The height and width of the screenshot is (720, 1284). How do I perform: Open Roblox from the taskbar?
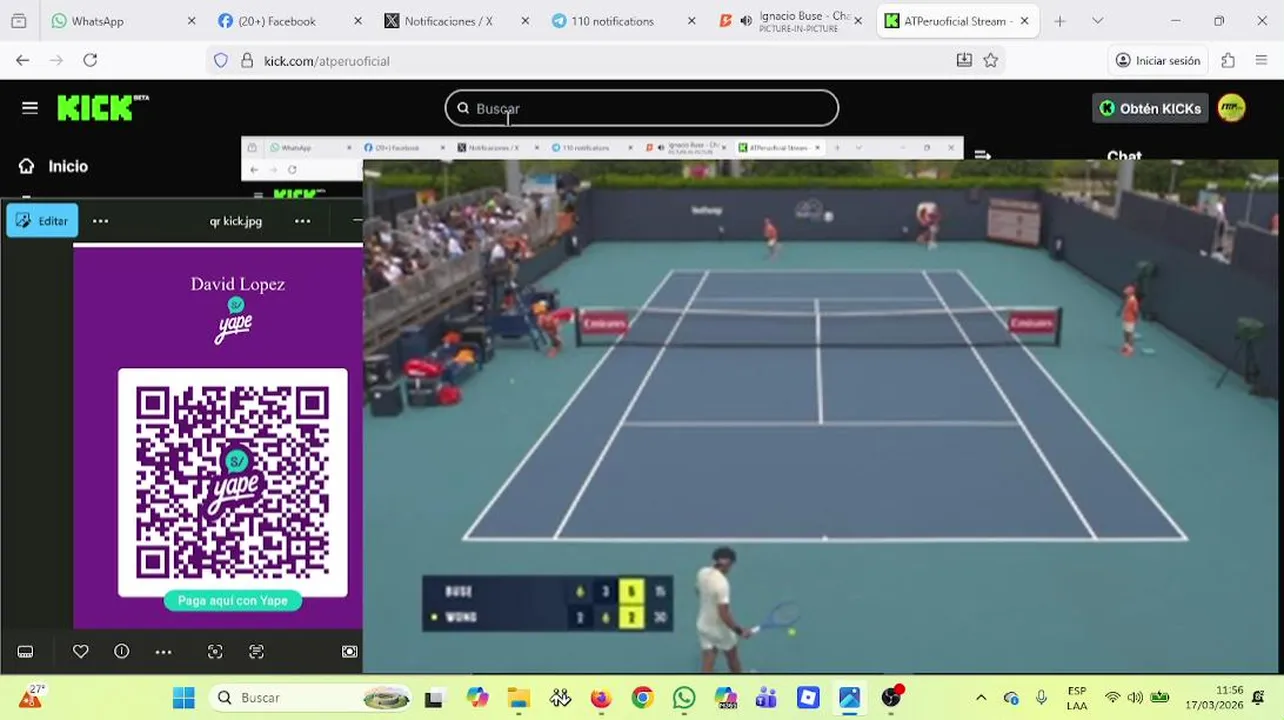click(x=808, y=697)
